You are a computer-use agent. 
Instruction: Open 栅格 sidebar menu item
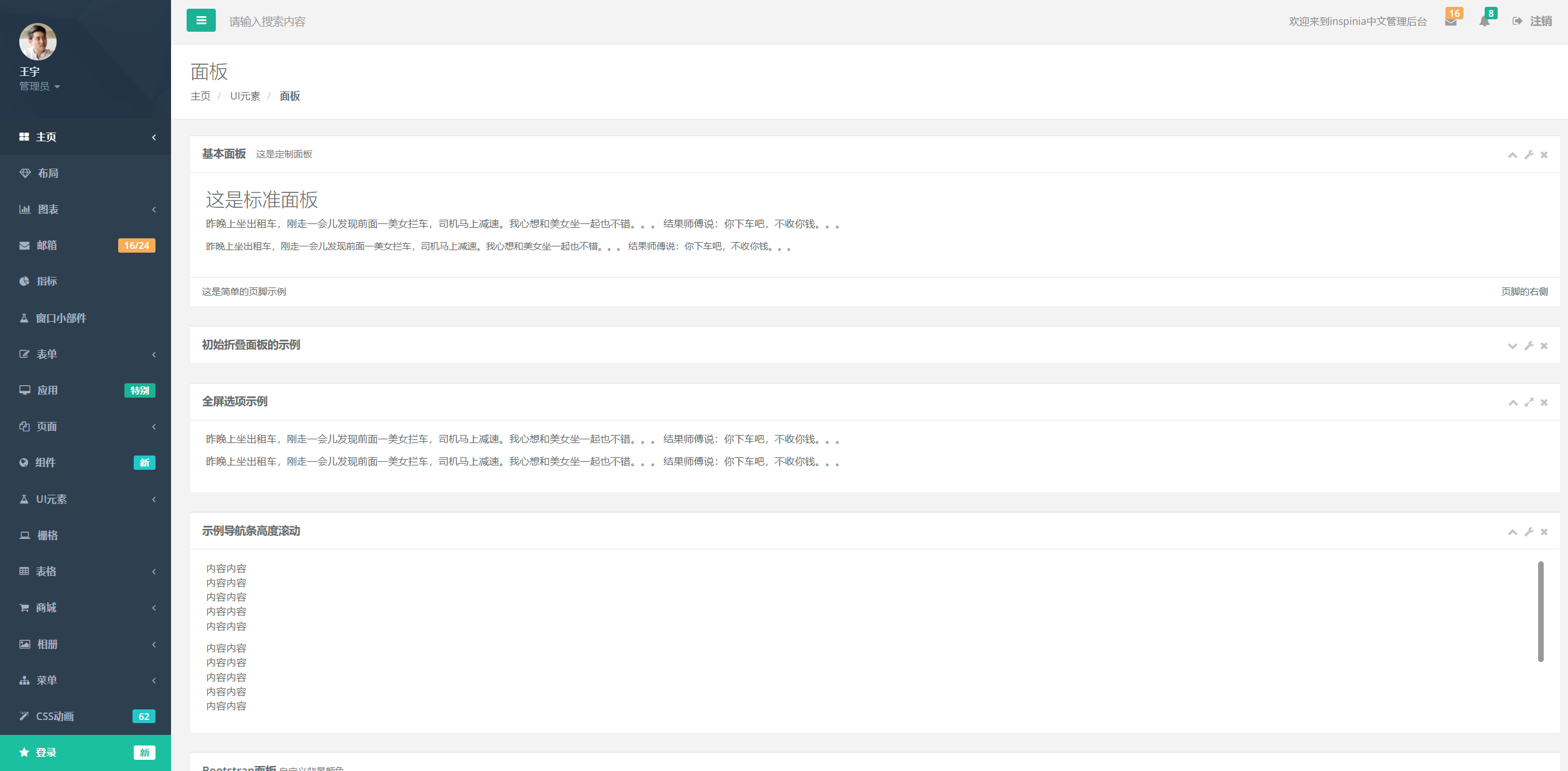pyautogui.click(x=85, y=535)
